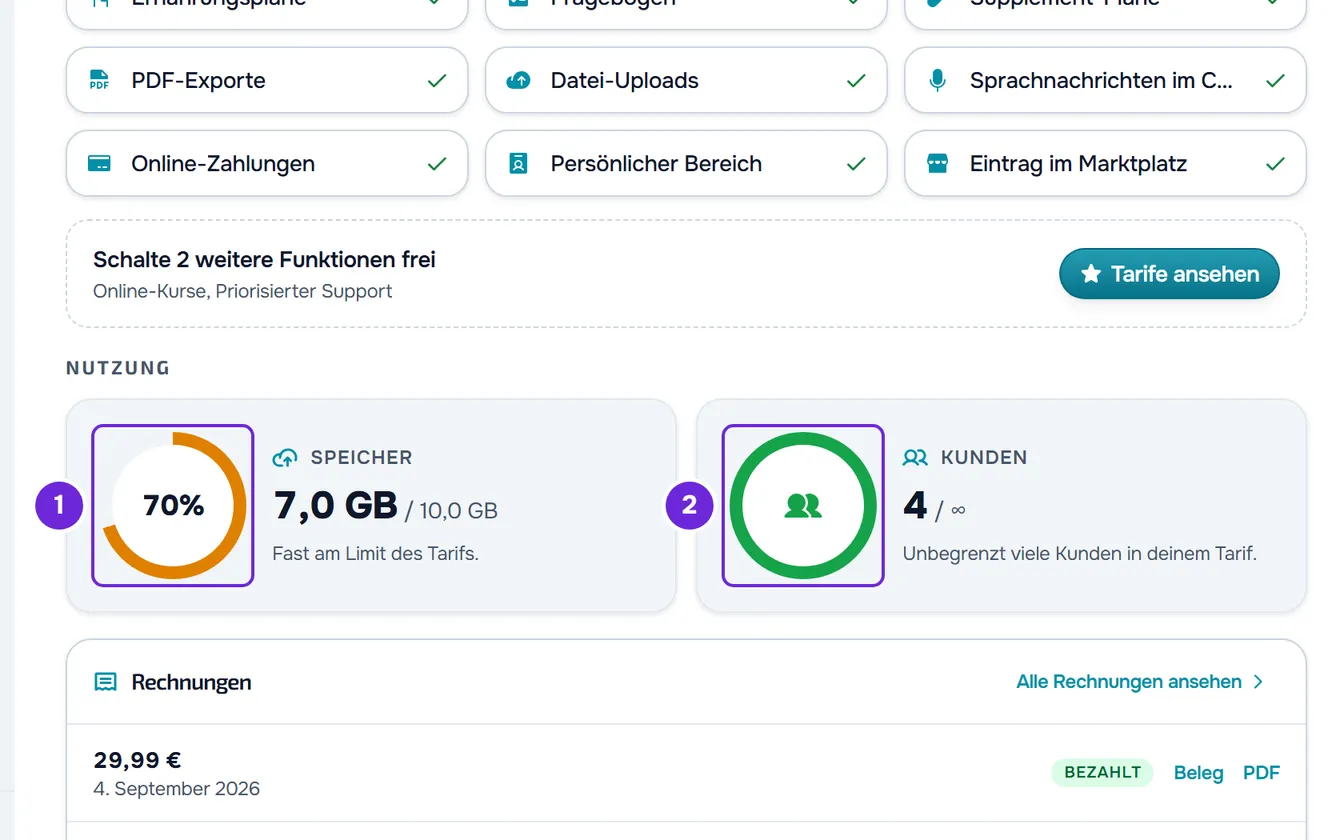Click the Rechnungen section title
1344x840 pixels.
point(191,682)
